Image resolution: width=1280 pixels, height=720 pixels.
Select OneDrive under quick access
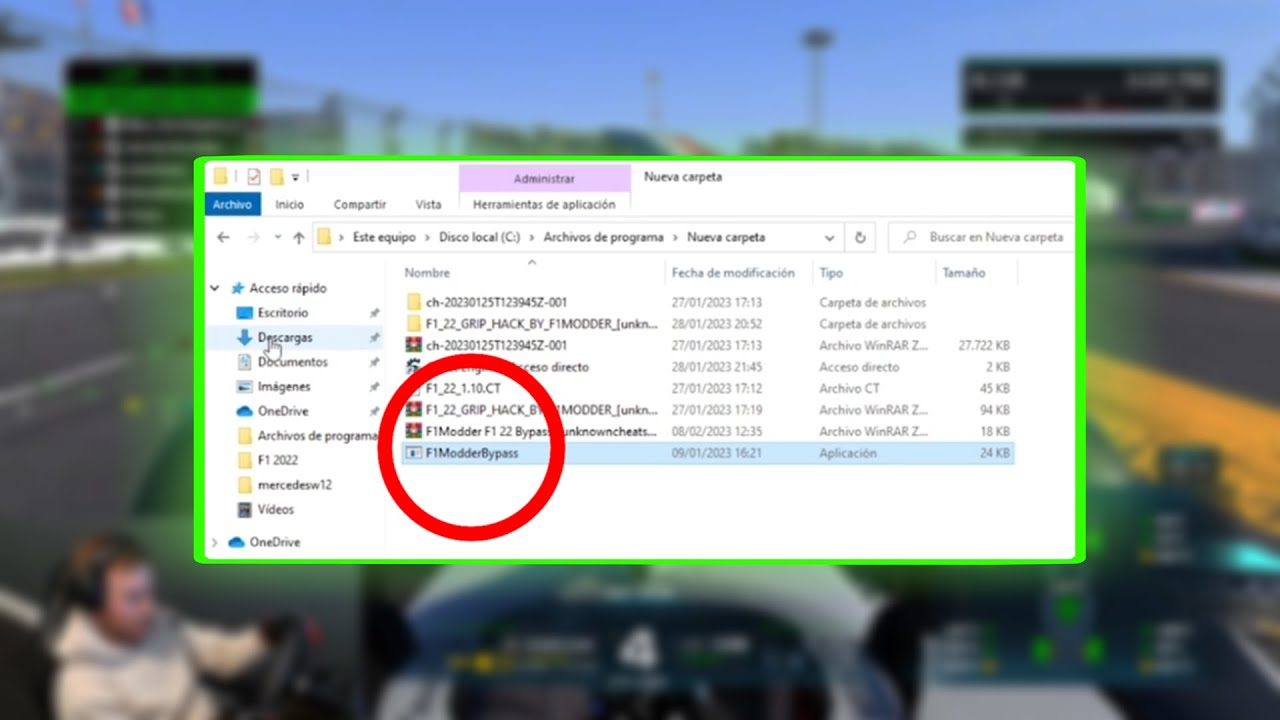[282, 411]
